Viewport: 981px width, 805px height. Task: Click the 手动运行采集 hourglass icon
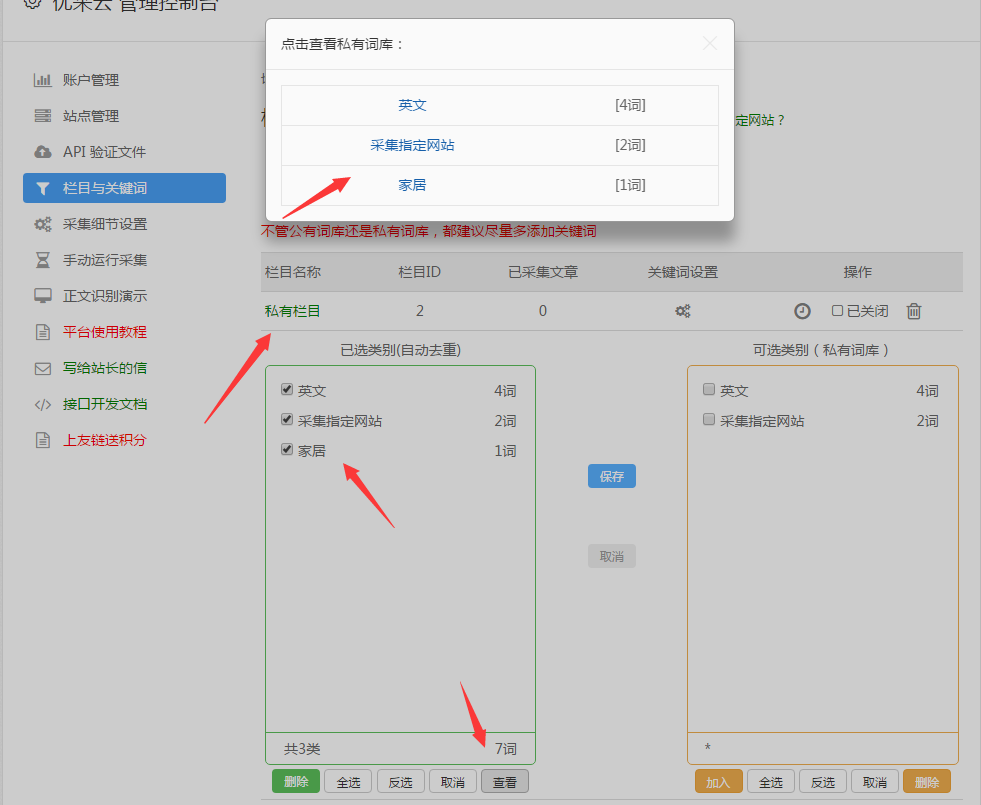coord(43,260)
